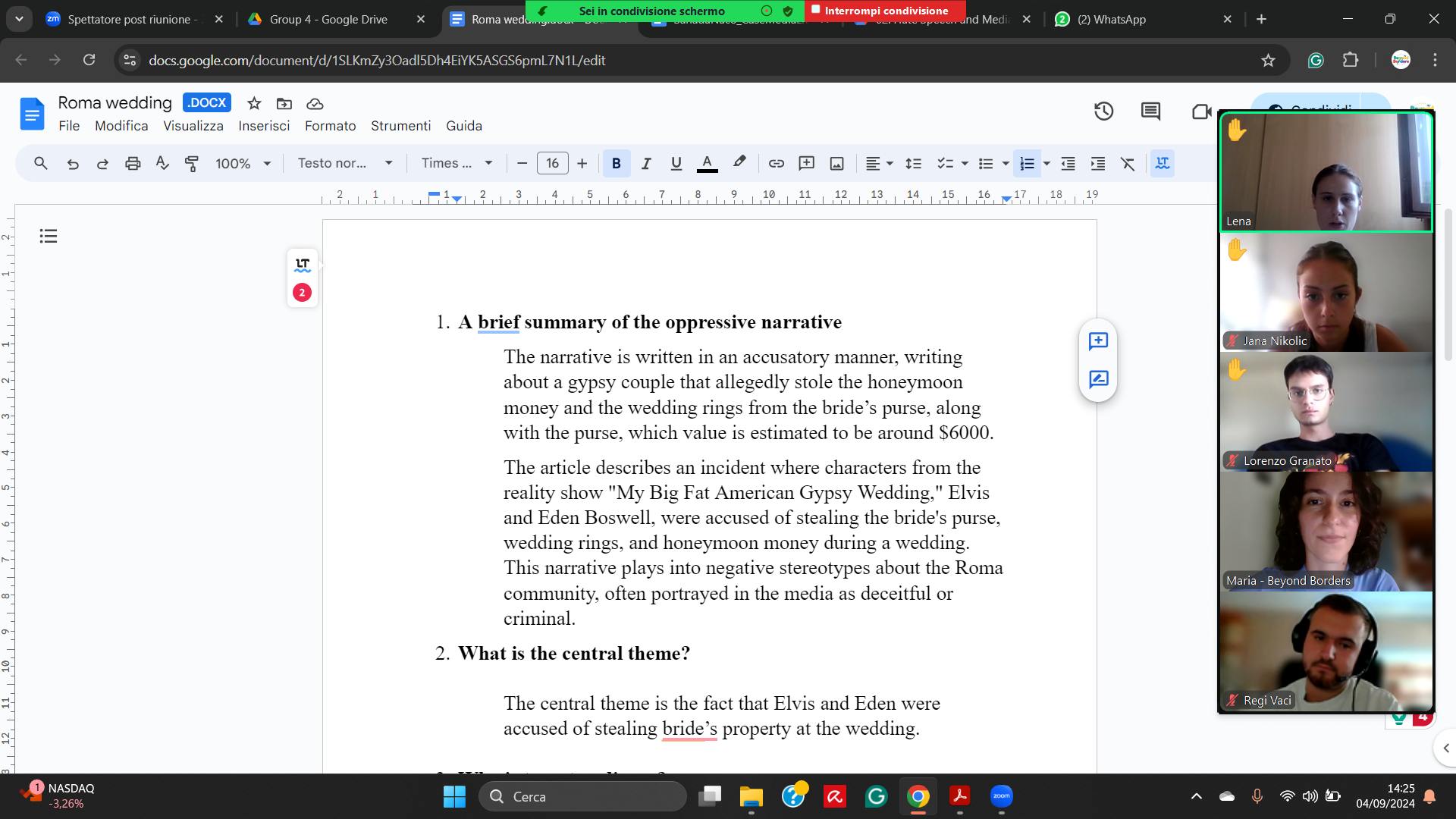Viewport: 1456px width, 819px height.
Task: Click Interrompi condivisione to stop sharing
Action: [x=885, y=11]
